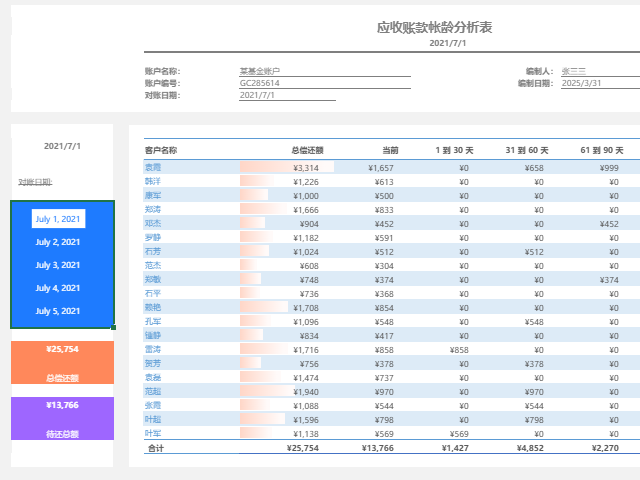Open customer link 袁霞
The image size is (640, 480).
tap(153, 167)
